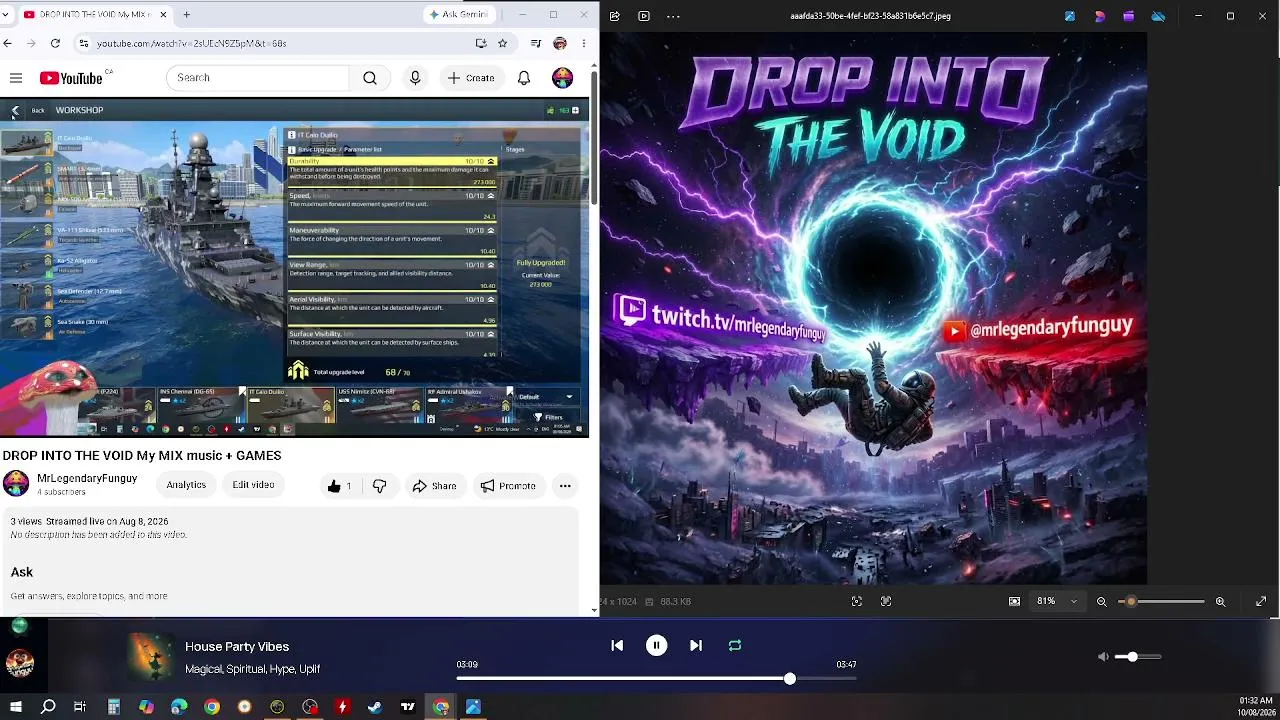Dislike the video with thumbs down
This screenshot has height=720, width=1280.
[x=379, y=486]
